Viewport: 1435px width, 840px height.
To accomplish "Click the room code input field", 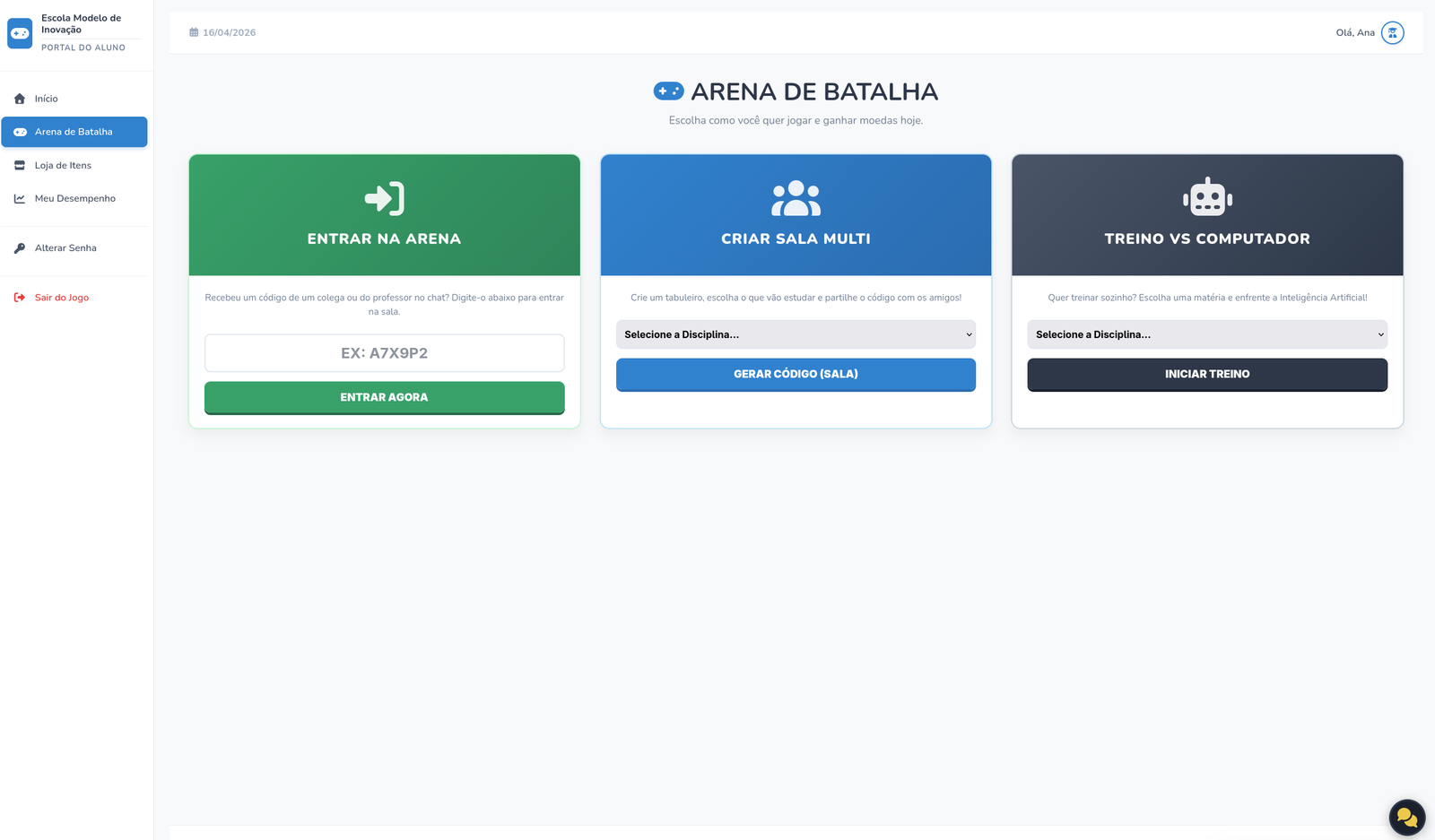I will tap(384, 353).
